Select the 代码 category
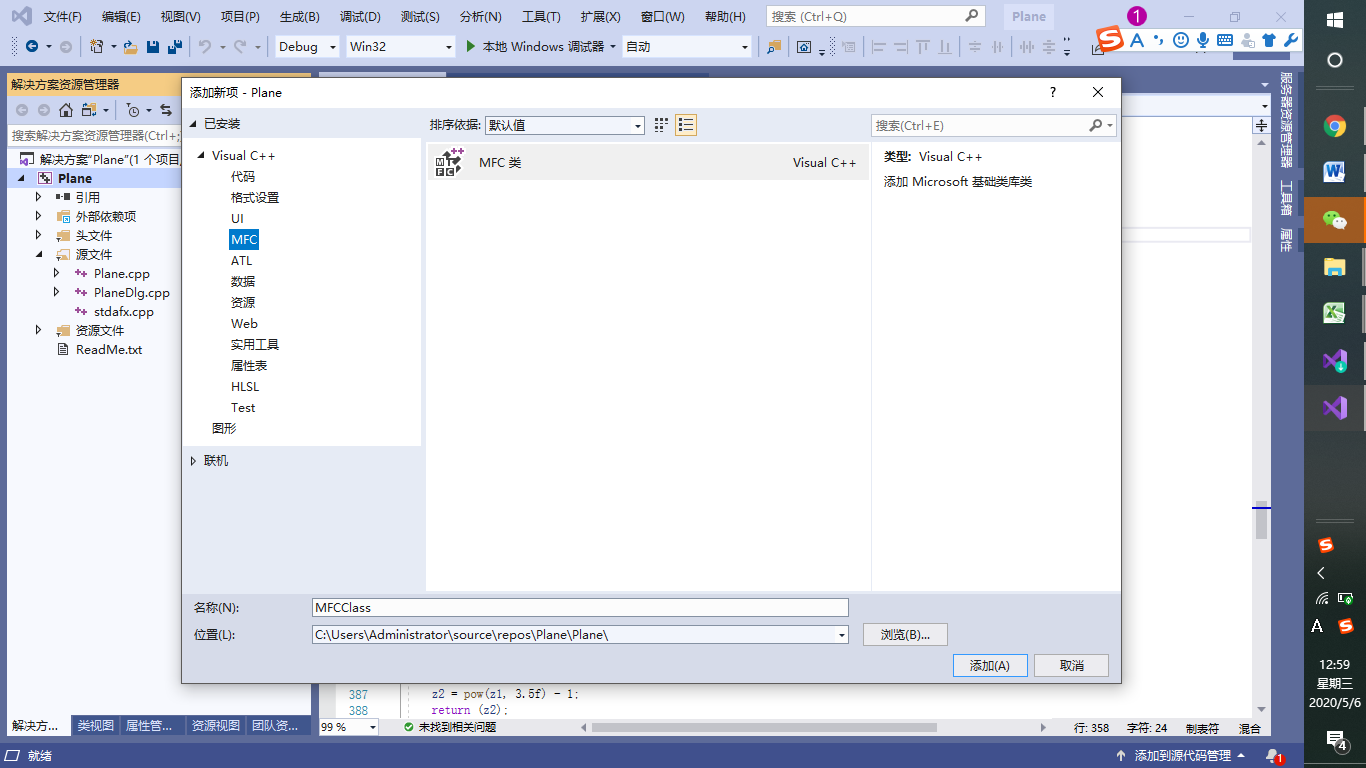The image size is (1366, 768). click(x=243, y=177)
